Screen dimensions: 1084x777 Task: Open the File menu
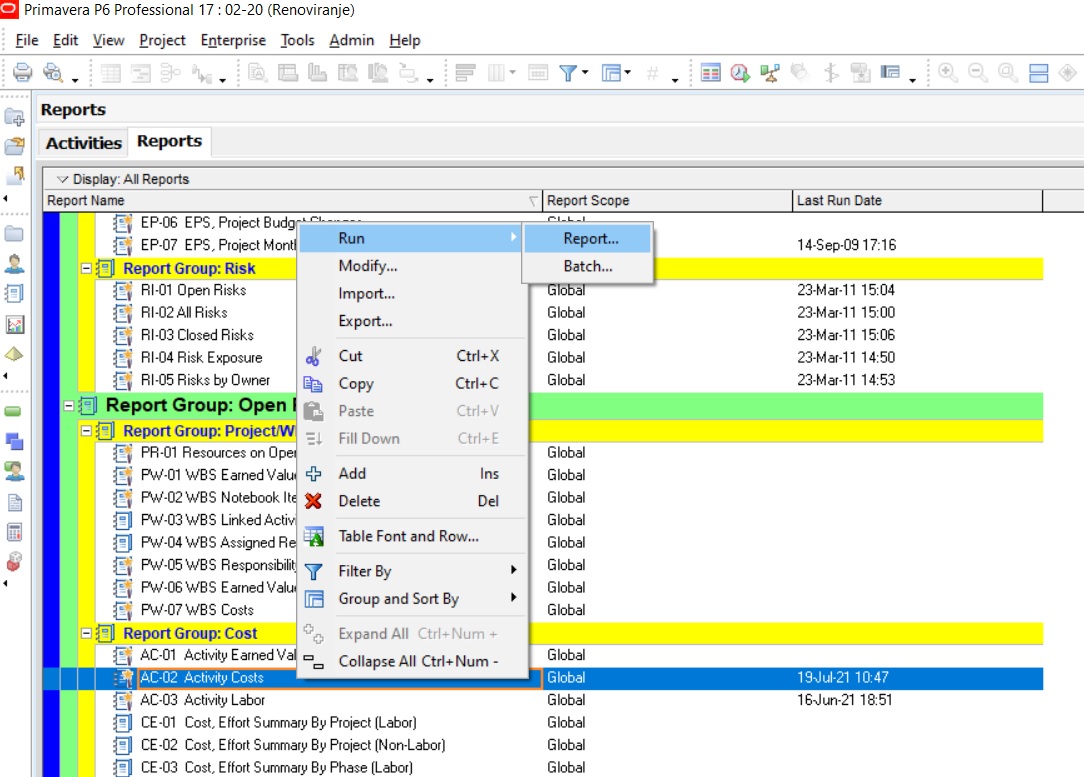27,40
